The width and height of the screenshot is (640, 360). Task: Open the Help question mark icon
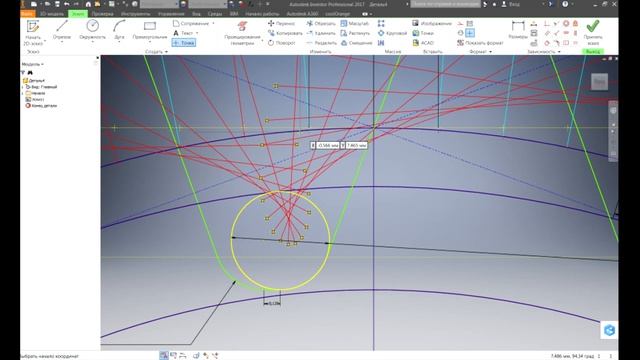coord(565,4)
